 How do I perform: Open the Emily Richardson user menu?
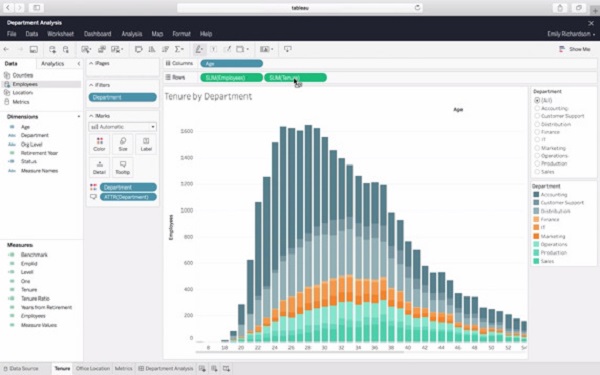(571, 34)
